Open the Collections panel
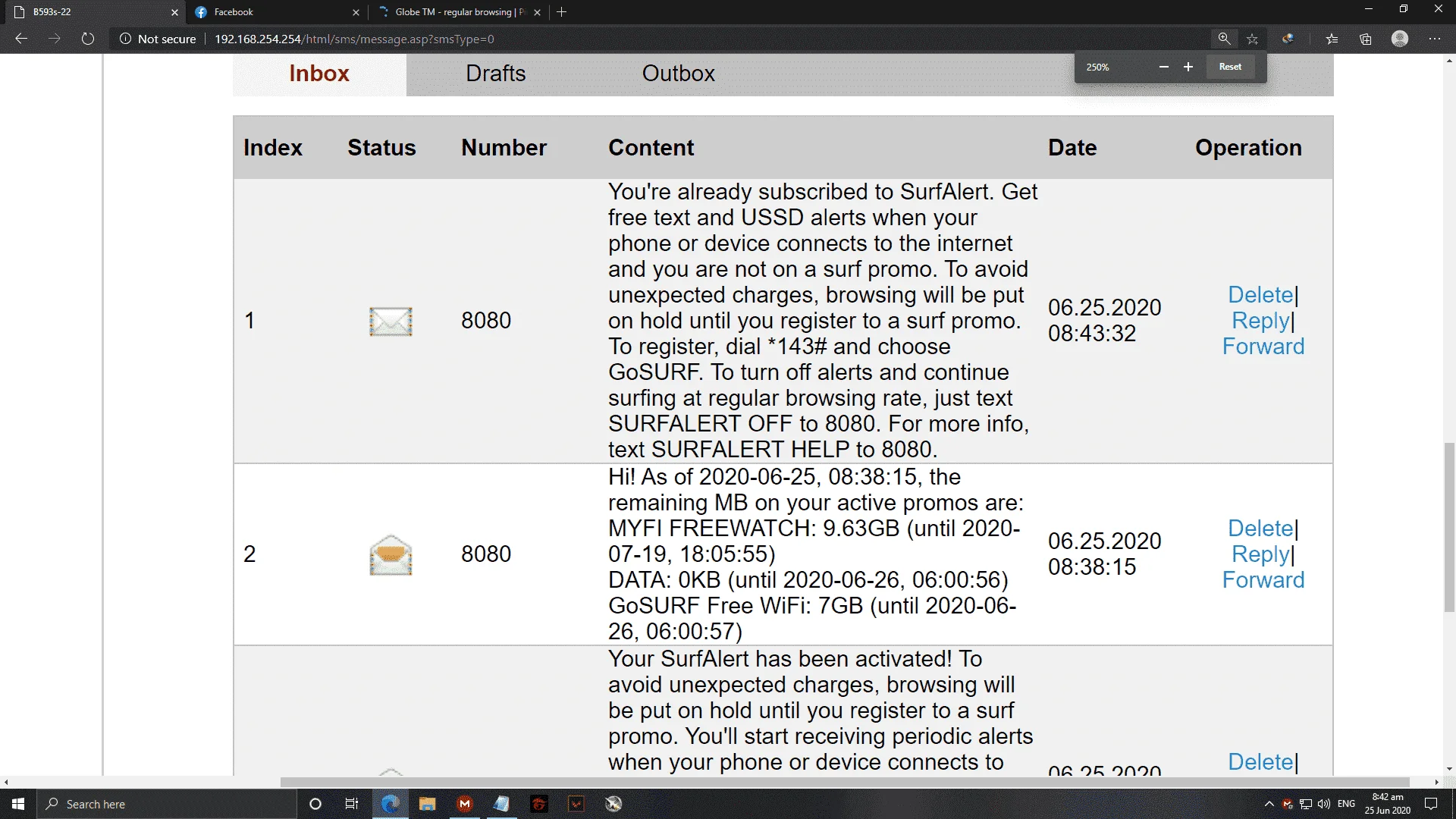The image size is (1456, 819). pyautogui.click(x=1366, y=39)
